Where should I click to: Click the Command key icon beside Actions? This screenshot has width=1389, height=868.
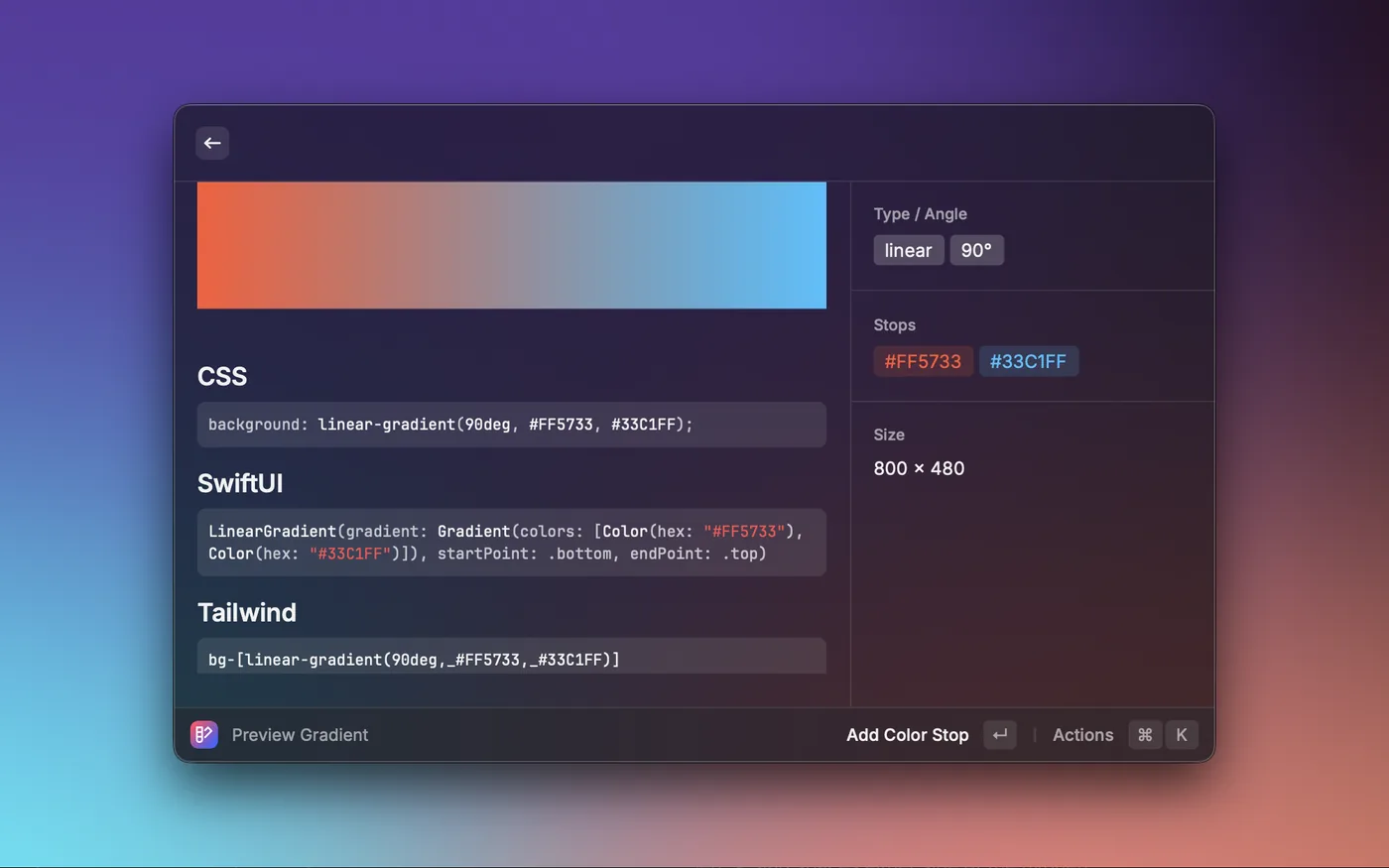pyautogui.click(x=1145, y=734)
